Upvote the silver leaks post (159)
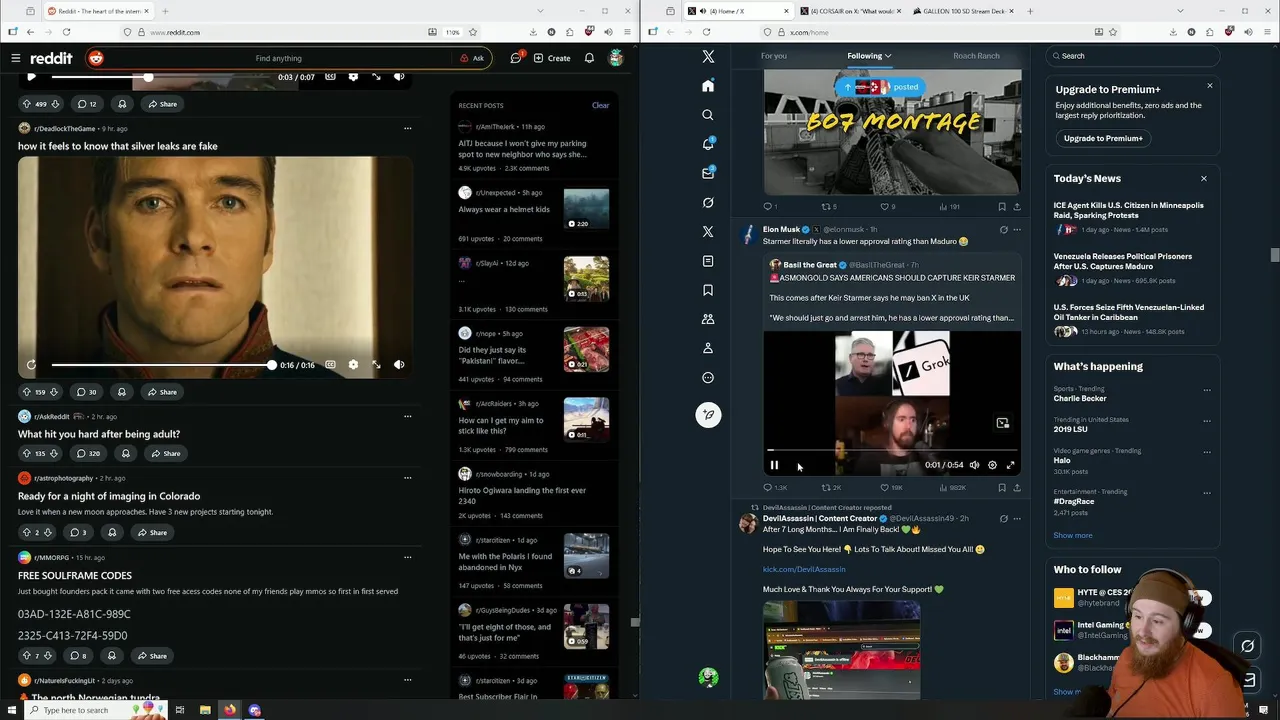Viewport: 1280px width, 720px height. (27, 392)
